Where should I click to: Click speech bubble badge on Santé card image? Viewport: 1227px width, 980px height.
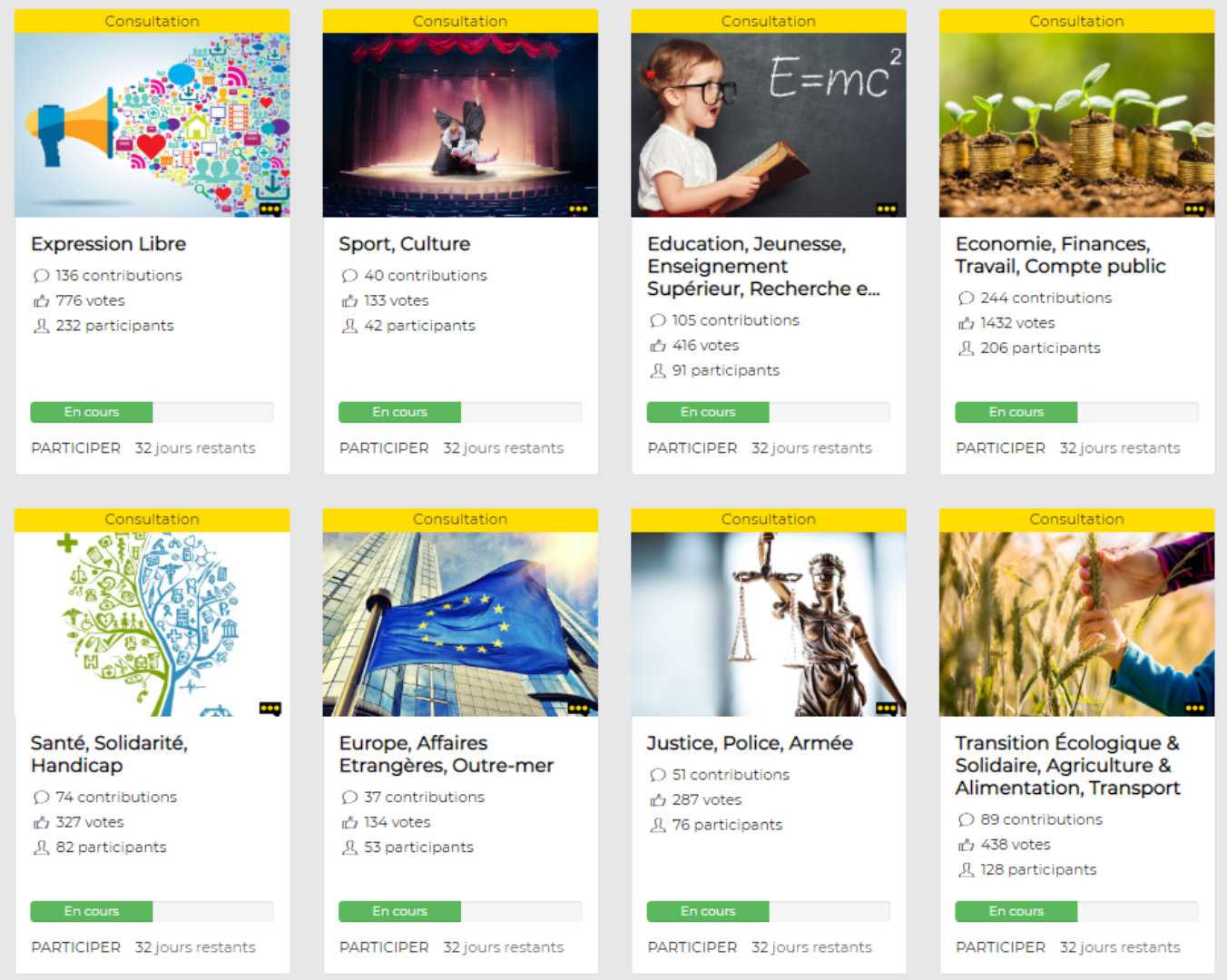point(270,708)
